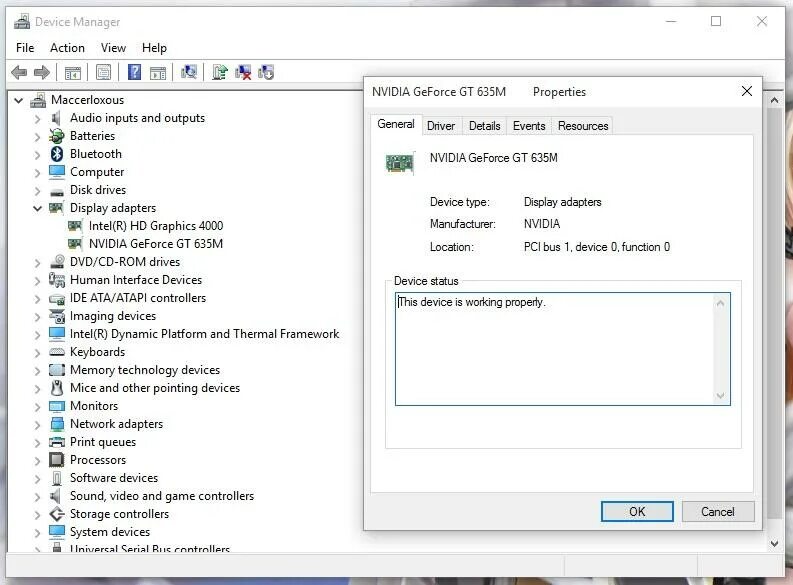Expand the Software devices category
Viewport: 793px width, 585px height.
click(37, 478)
